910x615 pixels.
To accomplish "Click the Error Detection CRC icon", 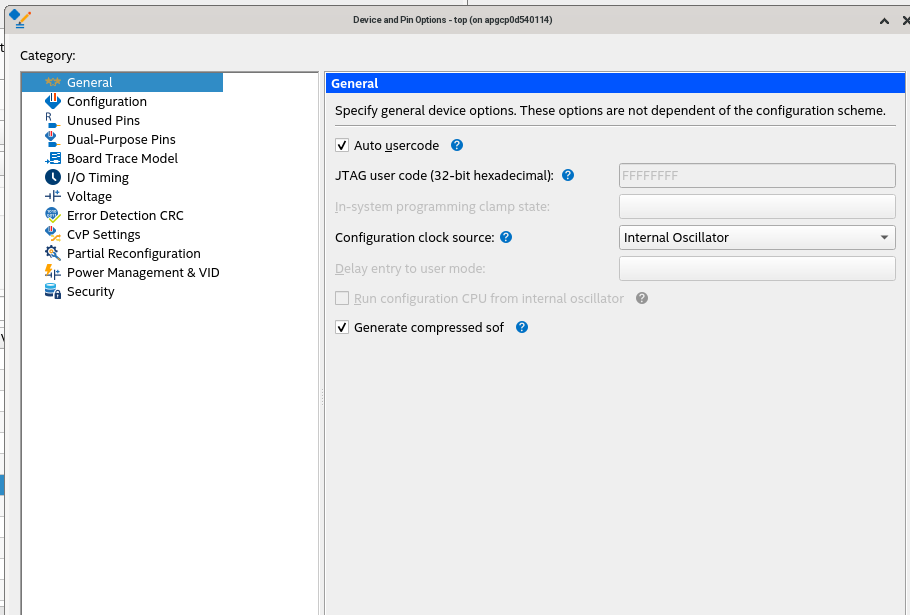I will coord(53,215).
